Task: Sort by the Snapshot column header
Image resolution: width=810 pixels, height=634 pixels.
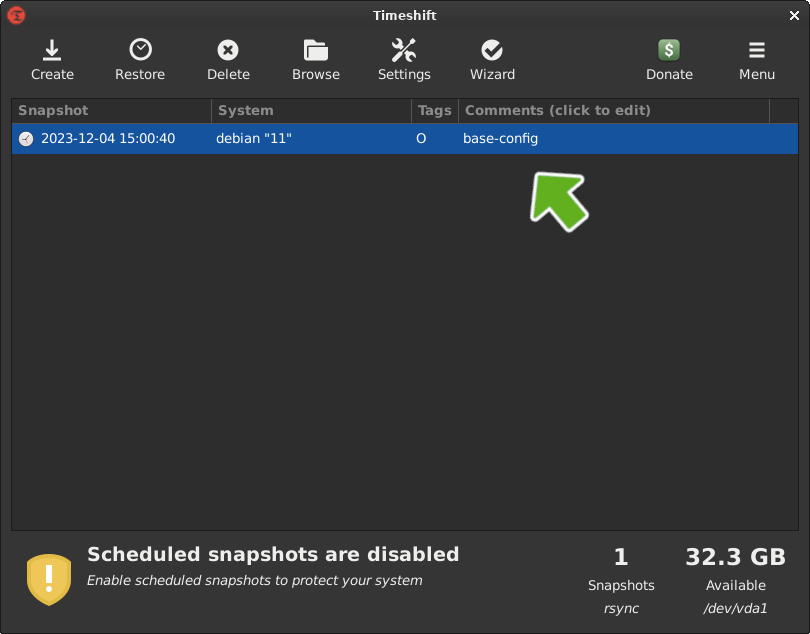Action: pyautogui.click(x=110, y=110)
